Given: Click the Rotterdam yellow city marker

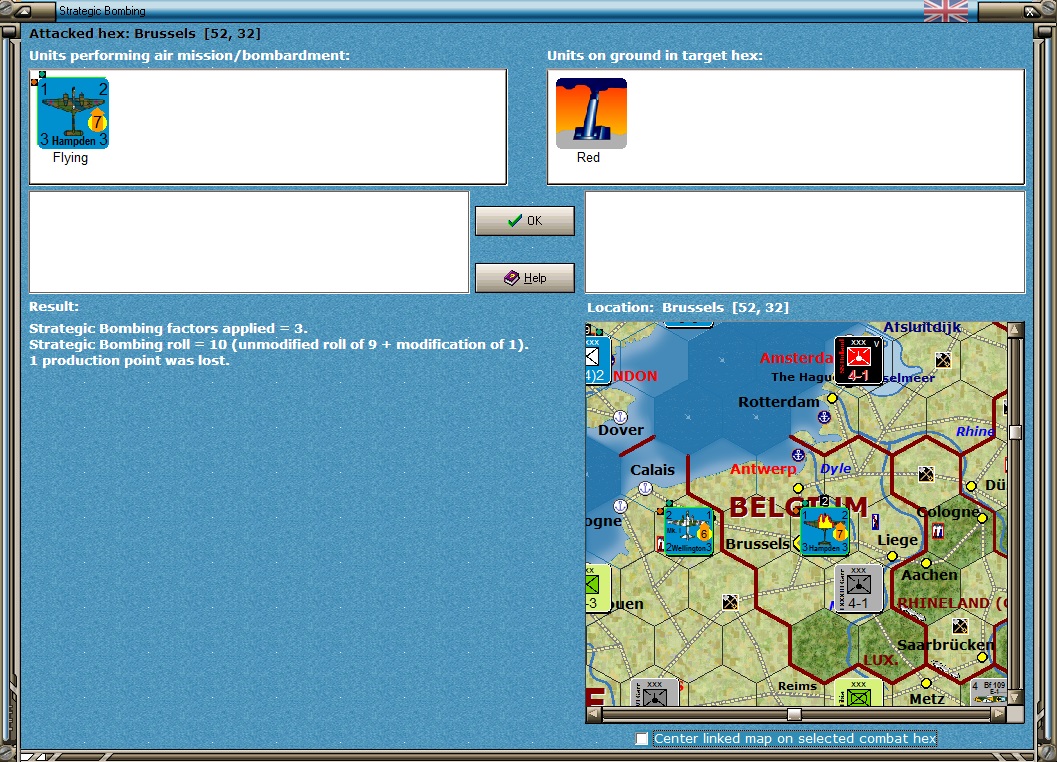Looking at the screenshot, I should coord(833,399).
